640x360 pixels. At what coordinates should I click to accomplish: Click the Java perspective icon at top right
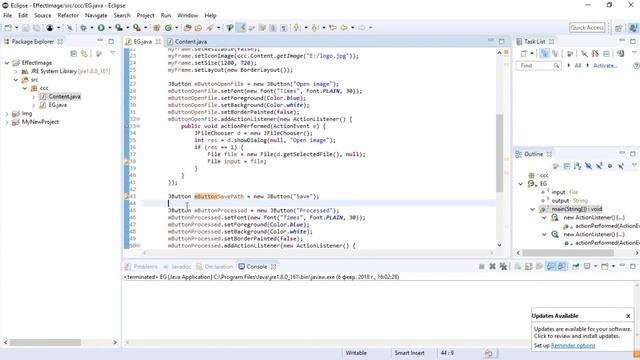click(x=633, y=28)
